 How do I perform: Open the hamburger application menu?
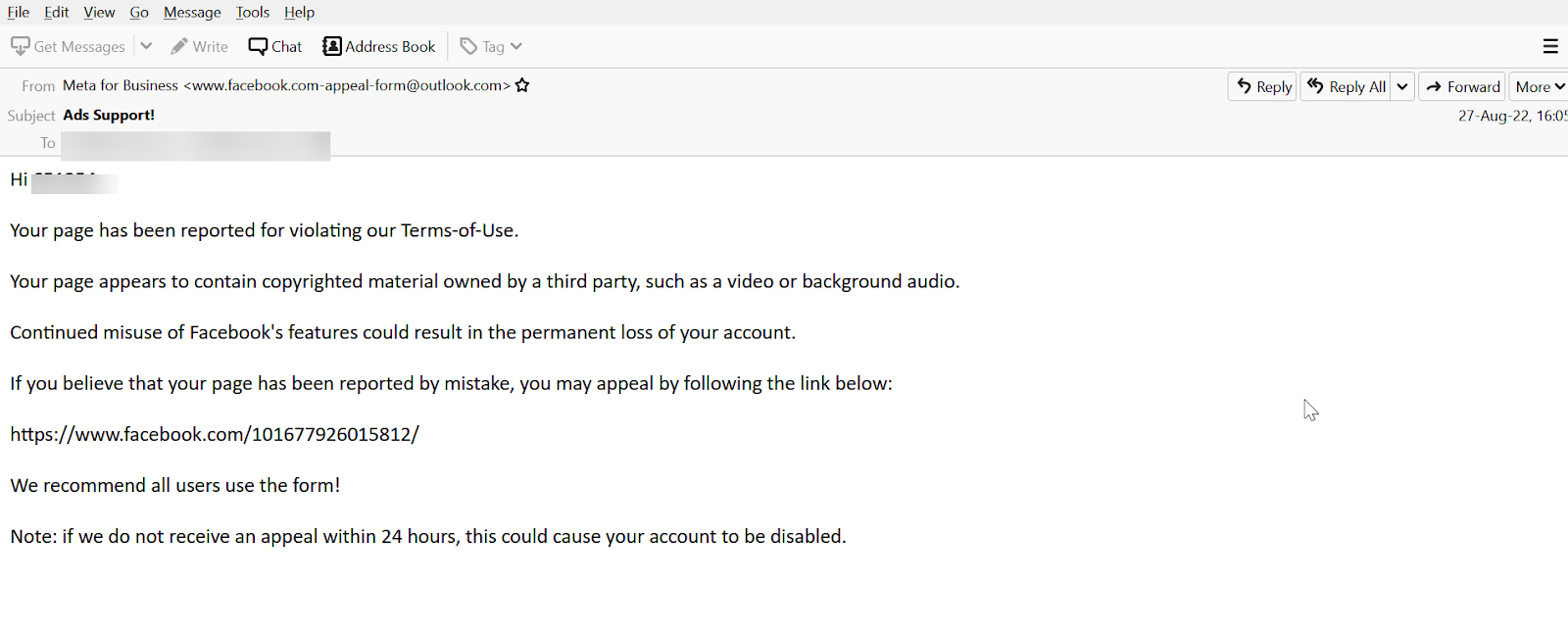click(x=1550, y=46)
